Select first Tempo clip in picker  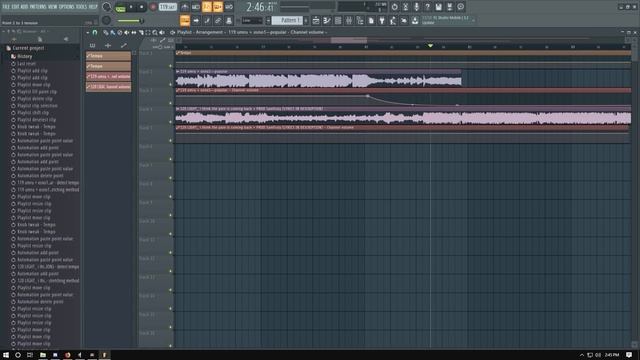109,56
